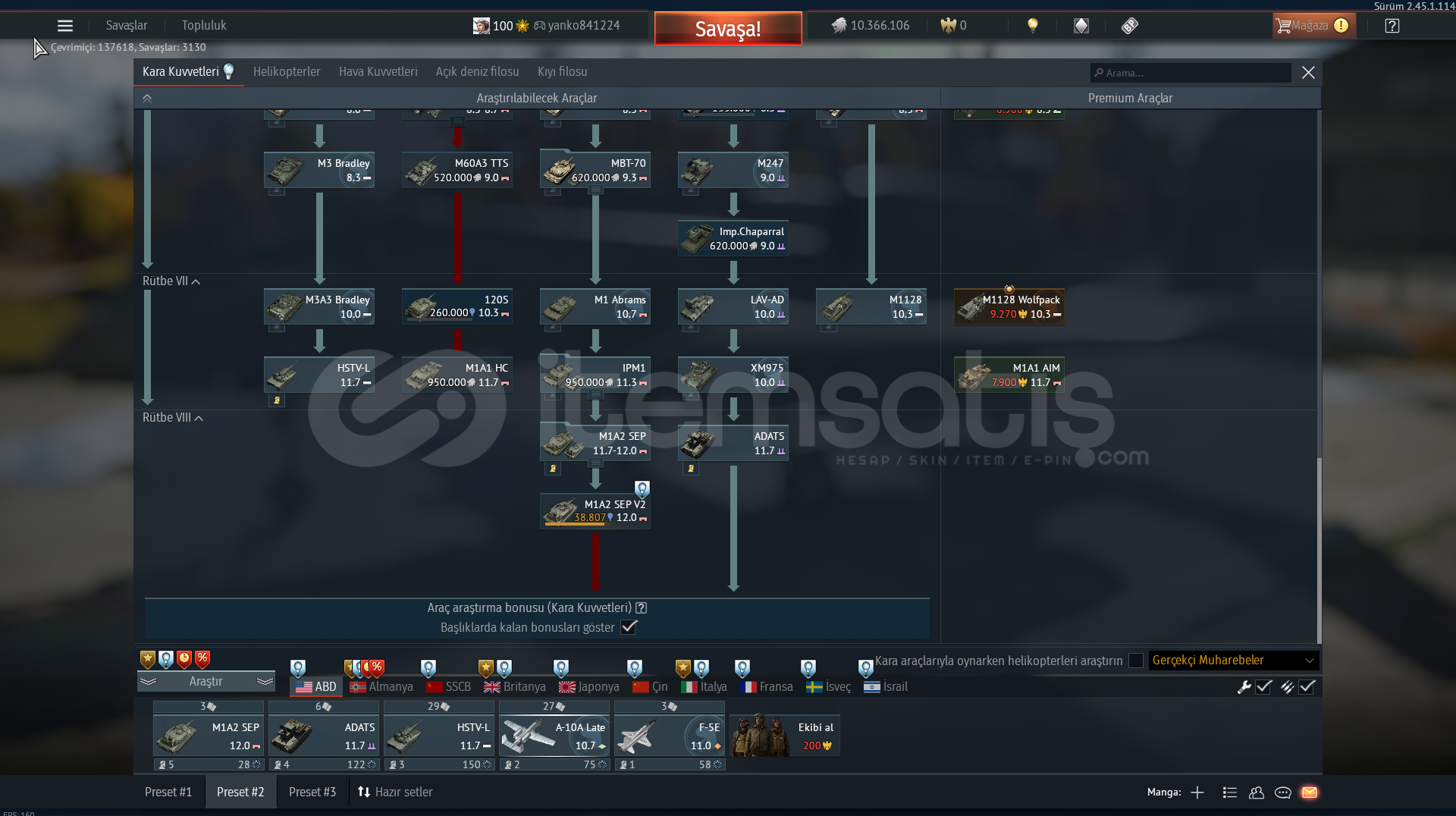
Task: Click the wrench auto-repair icon
Action: [1244, 687]
